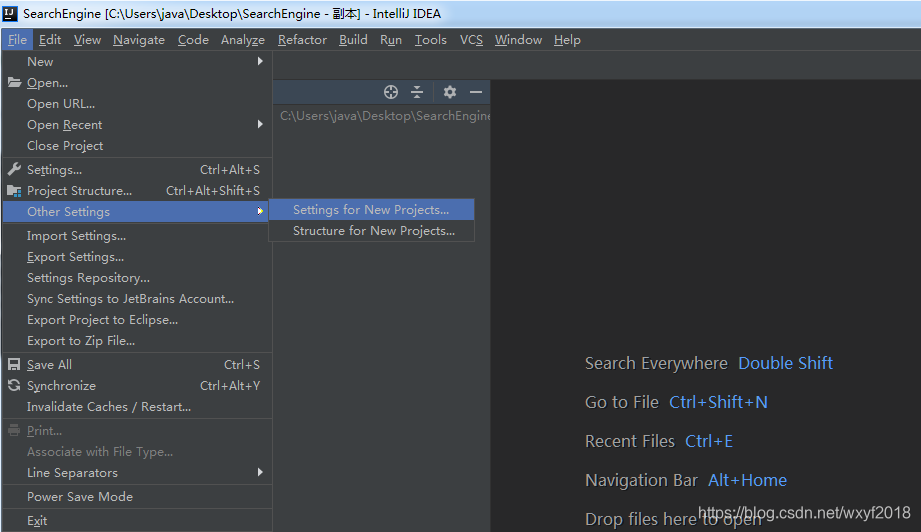Click the Synchronize refresh arrows icon

(x=14, y=386)
